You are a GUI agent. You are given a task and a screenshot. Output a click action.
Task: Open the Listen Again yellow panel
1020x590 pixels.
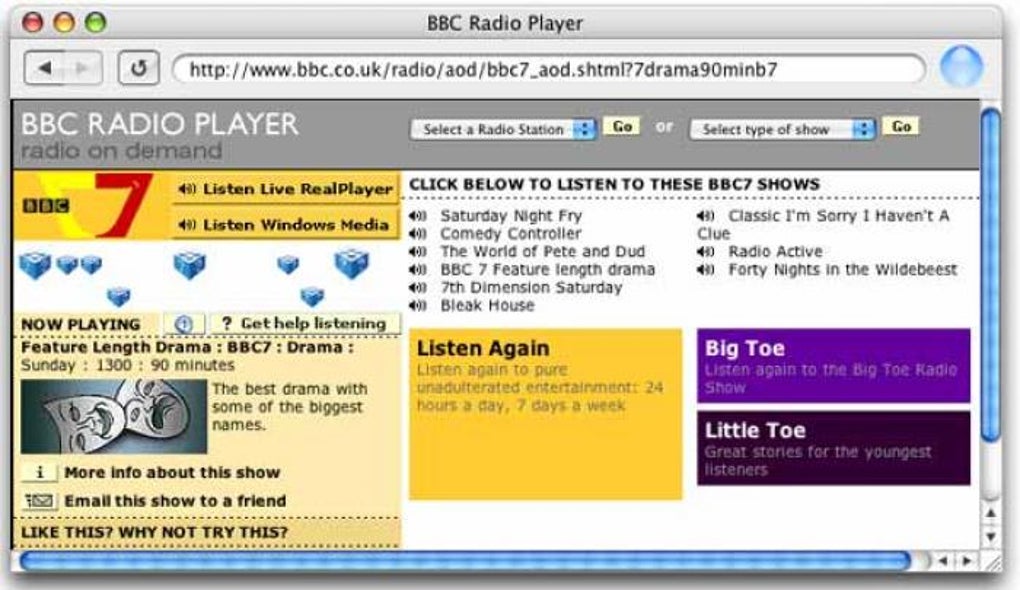[x=546, y=414]
